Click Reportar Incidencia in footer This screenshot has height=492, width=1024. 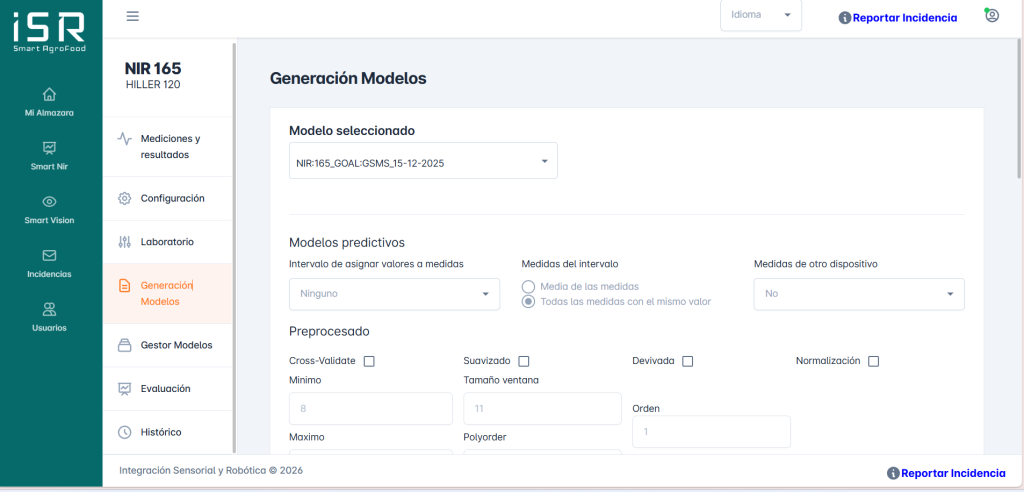point(945,473)
